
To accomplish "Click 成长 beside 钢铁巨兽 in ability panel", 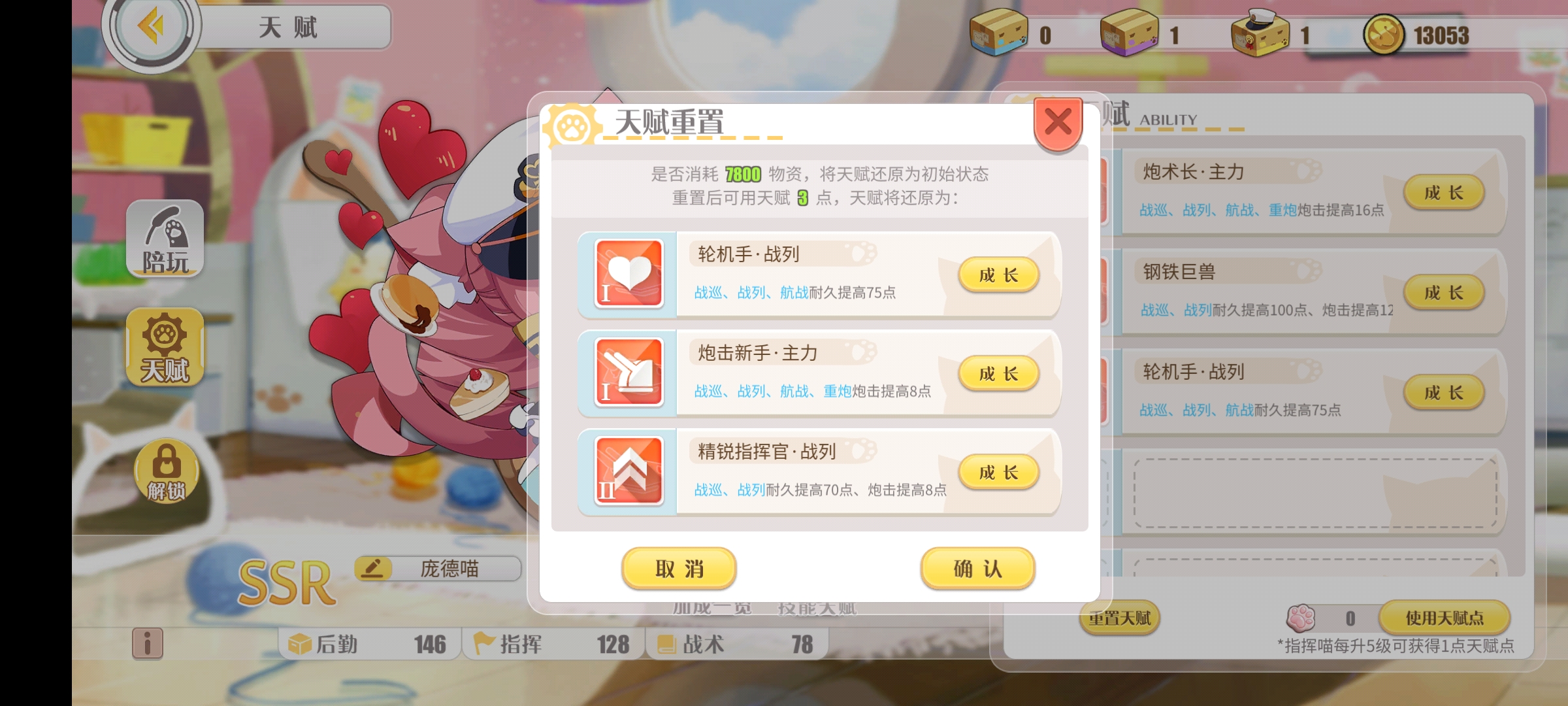I will coord(1444,293).
